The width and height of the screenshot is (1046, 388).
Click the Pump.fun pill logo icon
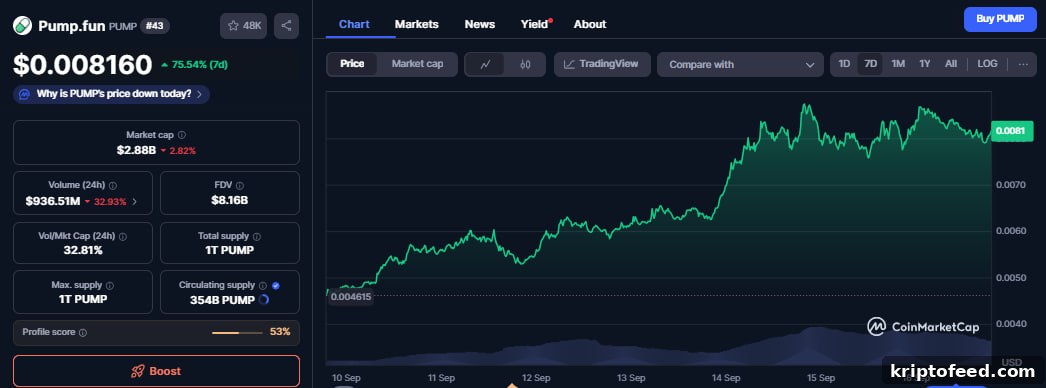click(x=22, y=26)
